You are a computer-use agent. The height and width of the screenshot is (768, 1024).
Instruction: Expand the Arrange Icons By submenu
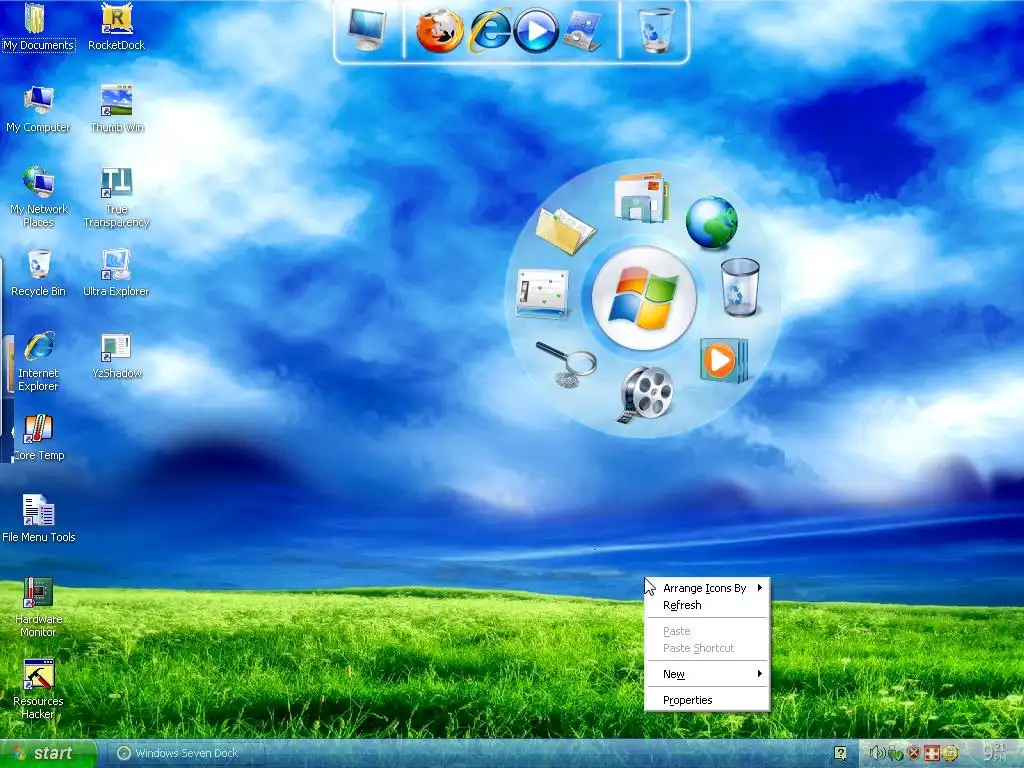707,588
